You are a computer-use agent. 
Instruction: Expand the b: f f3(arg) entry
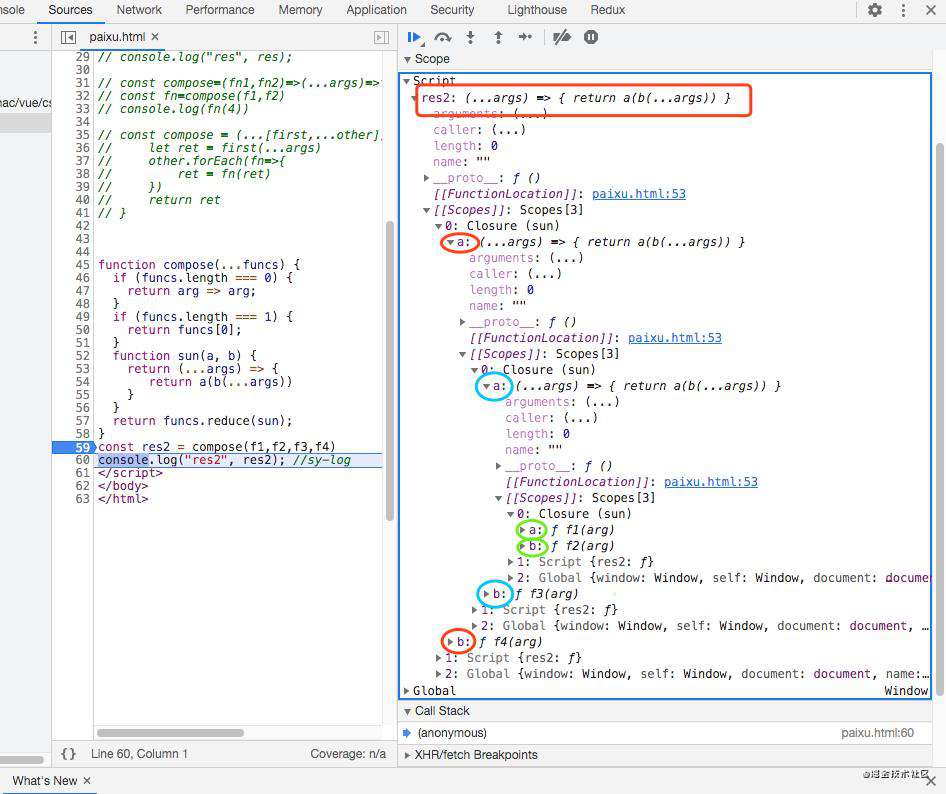[487, 594]
